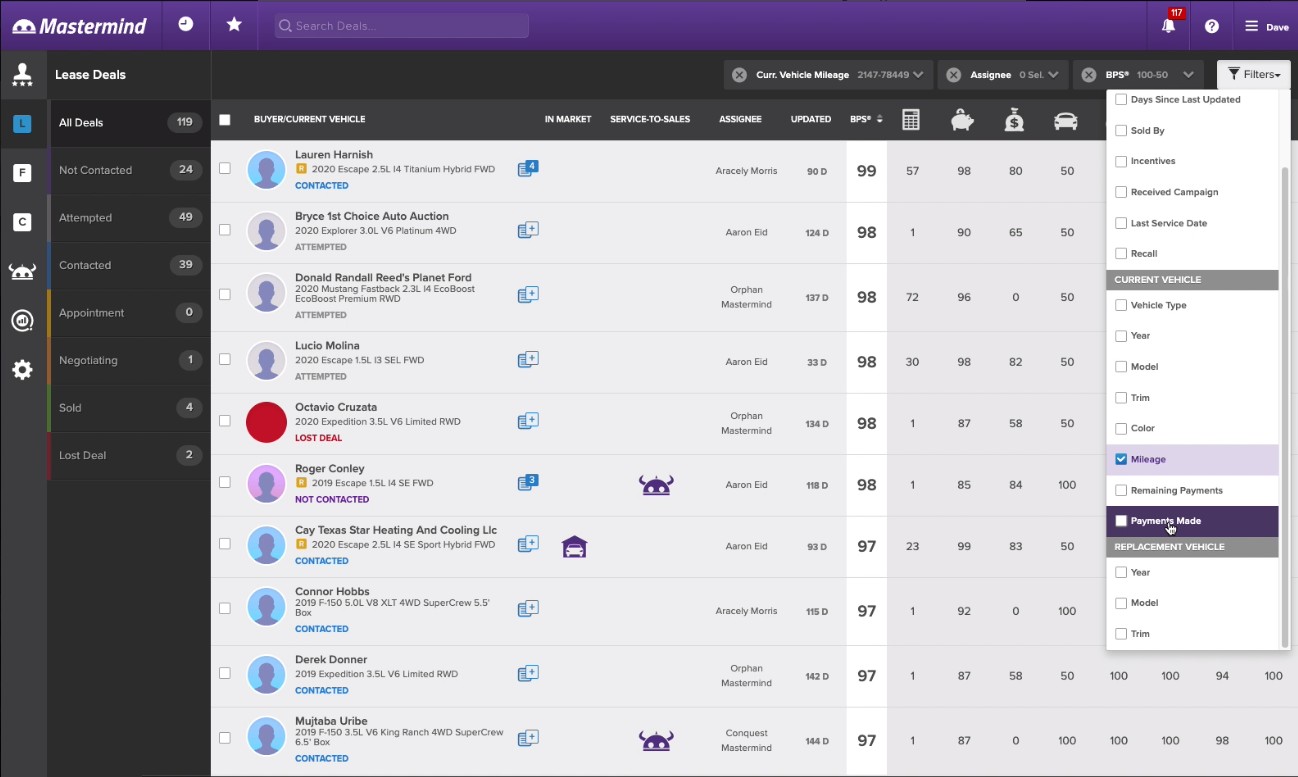Click Cay Texas Star's in-market garage icon
The width and height of the screenshot is (1298, 777).
tap(575, 546)
